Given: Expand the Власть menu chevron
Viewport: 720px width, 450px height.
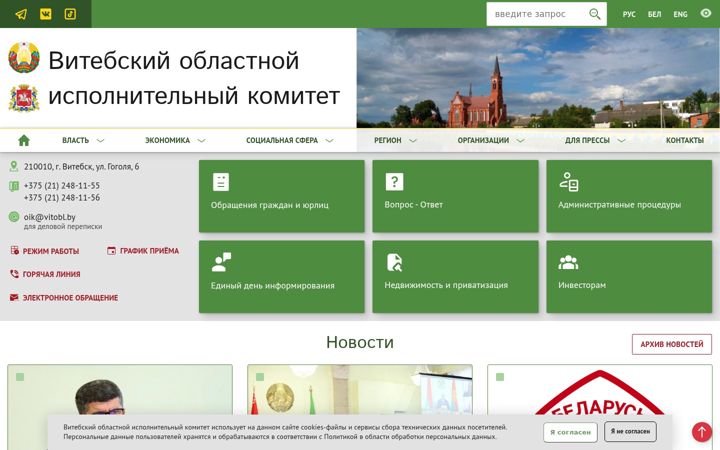Looking at the screenshot, I should pos(101,141).
